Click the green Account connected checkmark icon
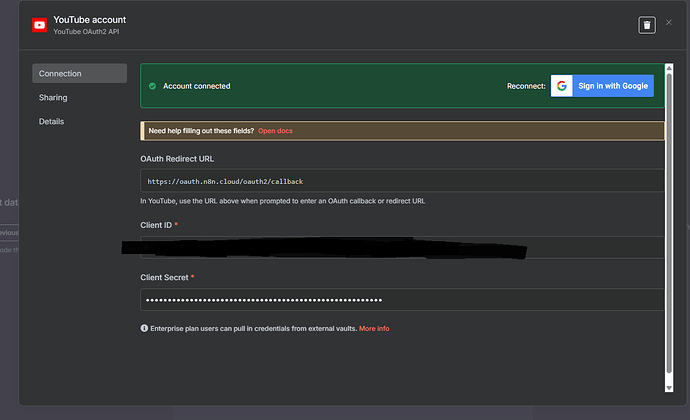Image resolution: width=690 pixels, height=420 pixels. [x=152, y=86]
